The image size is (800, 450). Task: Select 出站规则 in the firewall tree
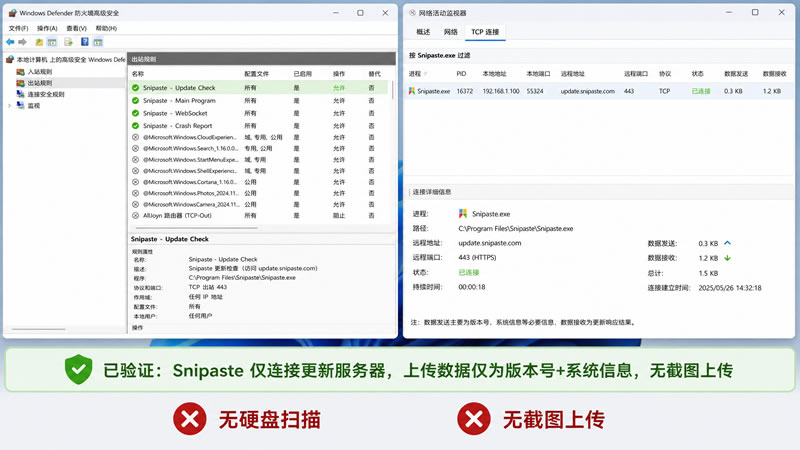39,83
